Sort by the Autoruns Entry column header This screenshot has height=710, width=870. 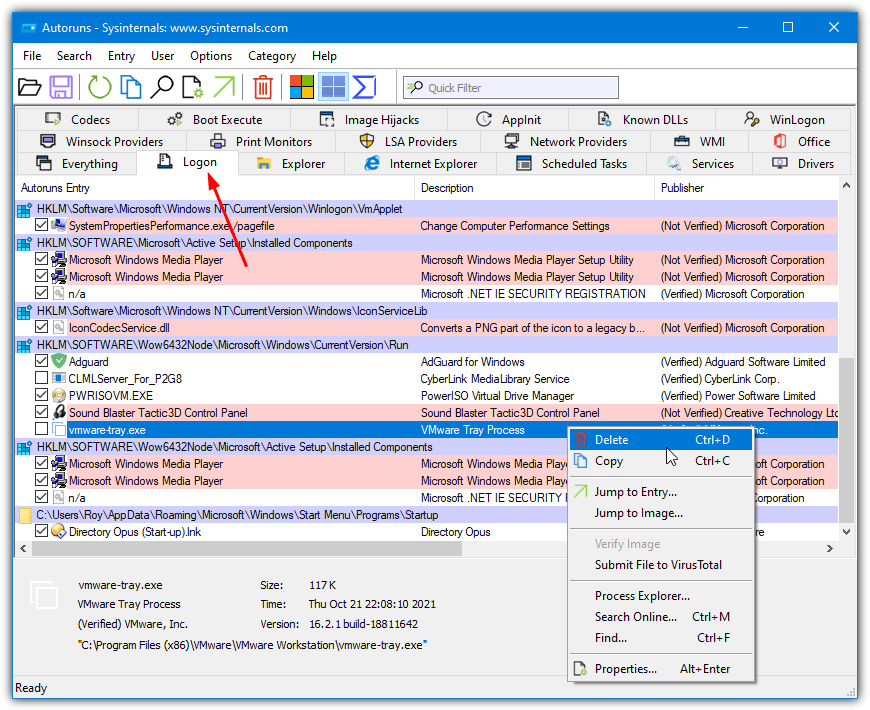pyautogui.click(x=215, y=188)
